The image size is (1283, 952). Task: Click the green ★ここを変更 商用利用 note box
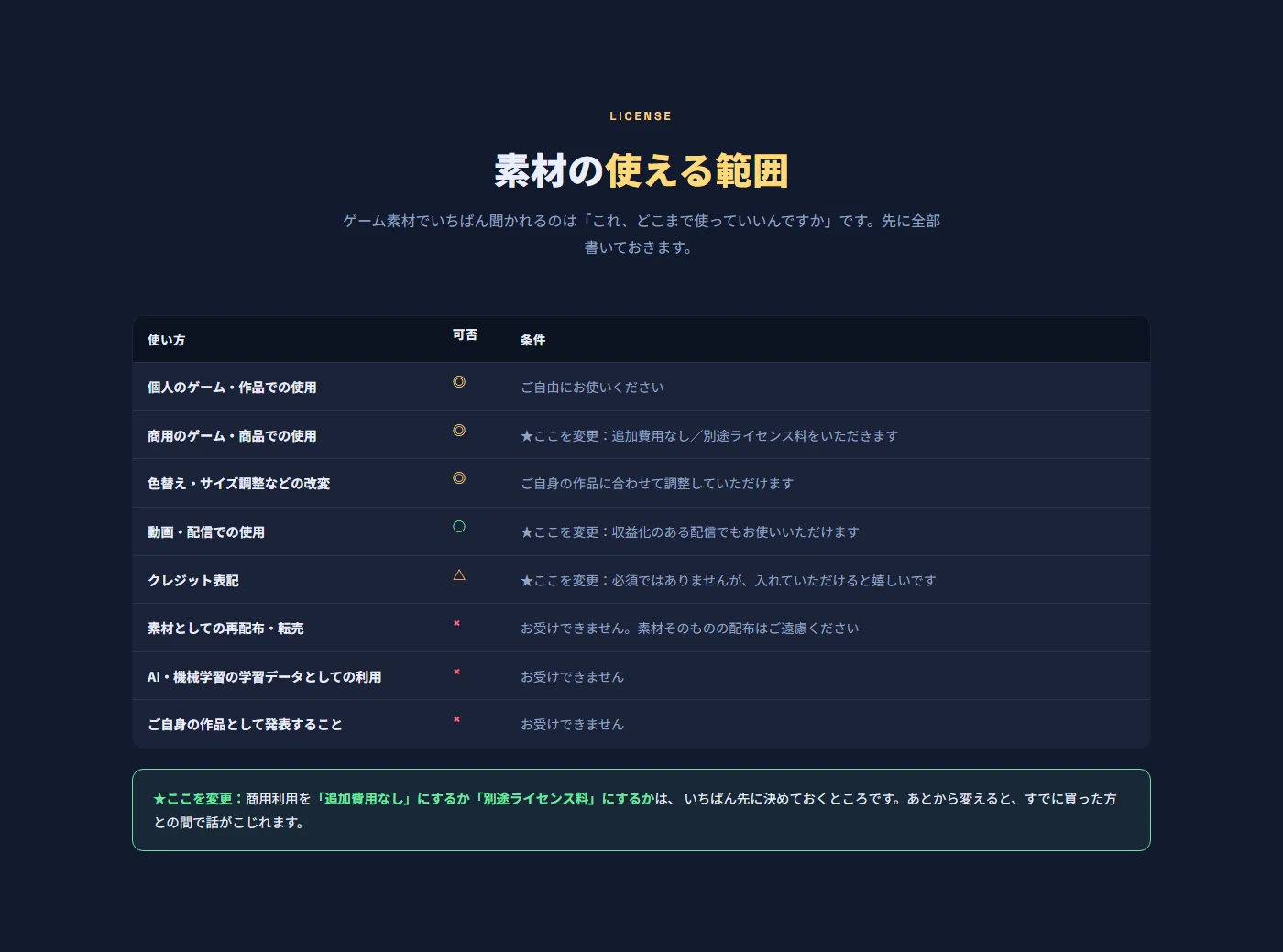click(641, 810)
